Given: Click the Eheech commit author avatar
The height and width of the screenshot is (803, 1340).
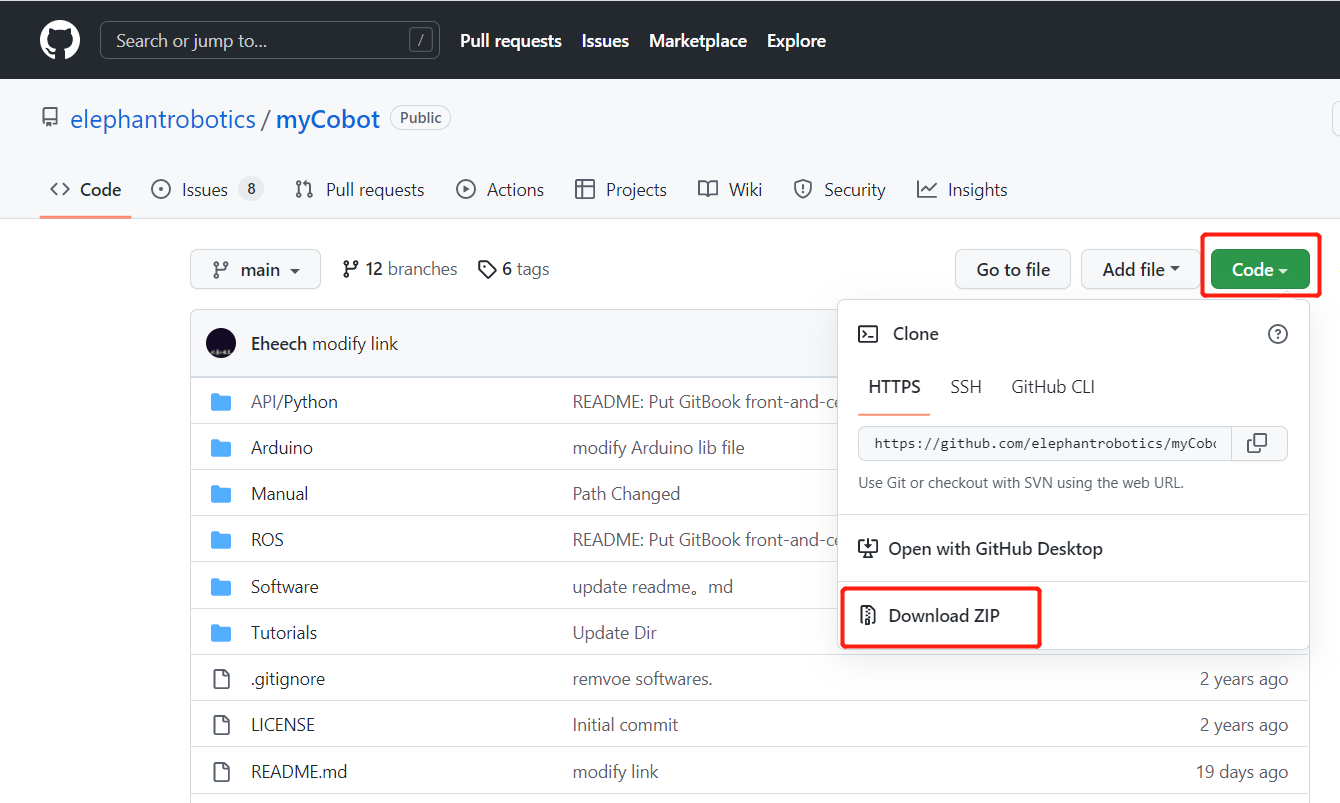Looking at the screenshot, I should pos(221,343).
